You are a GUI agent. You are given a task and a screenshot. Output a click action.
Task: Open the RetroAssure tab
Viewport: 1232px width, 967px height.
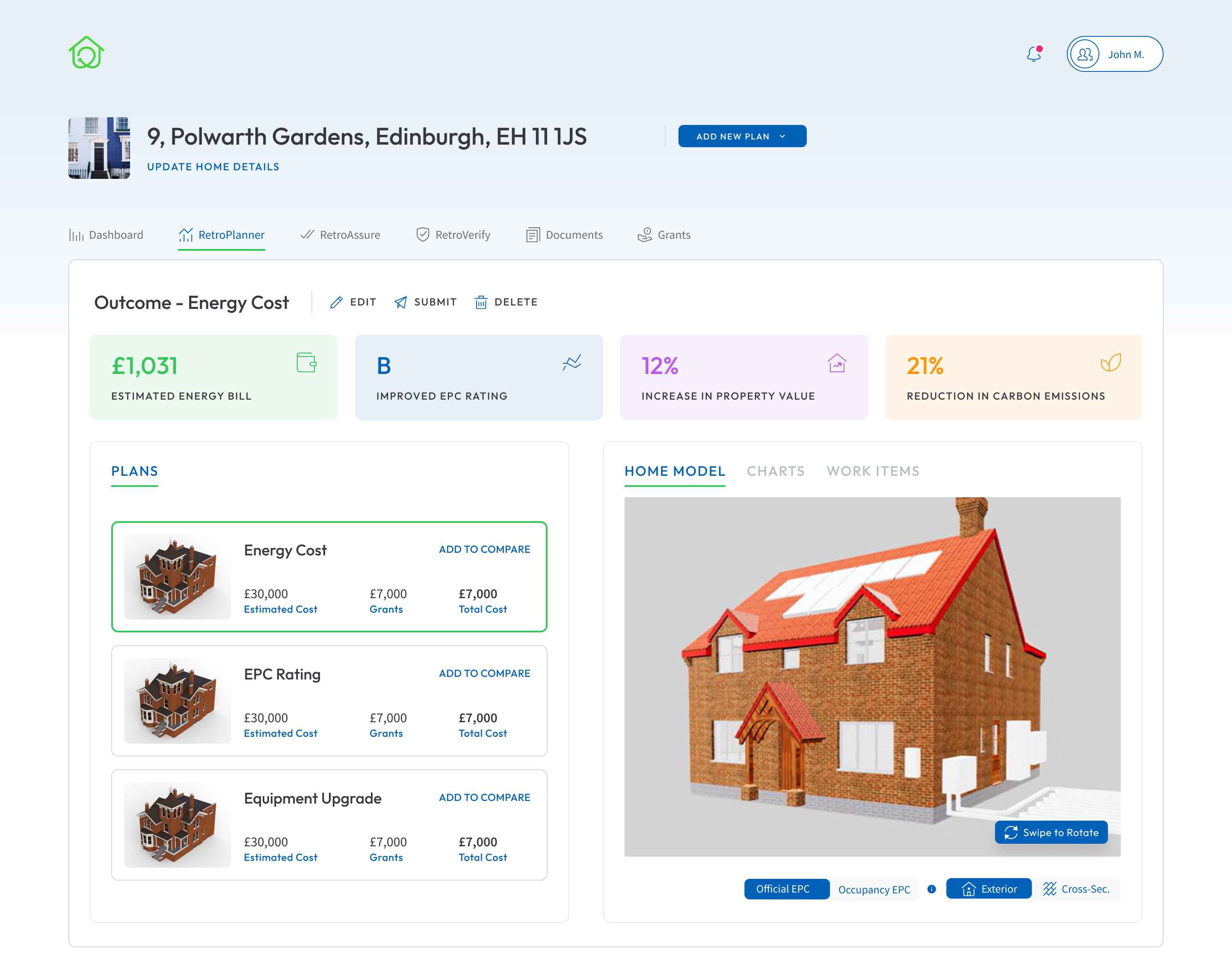click(340, 235)
